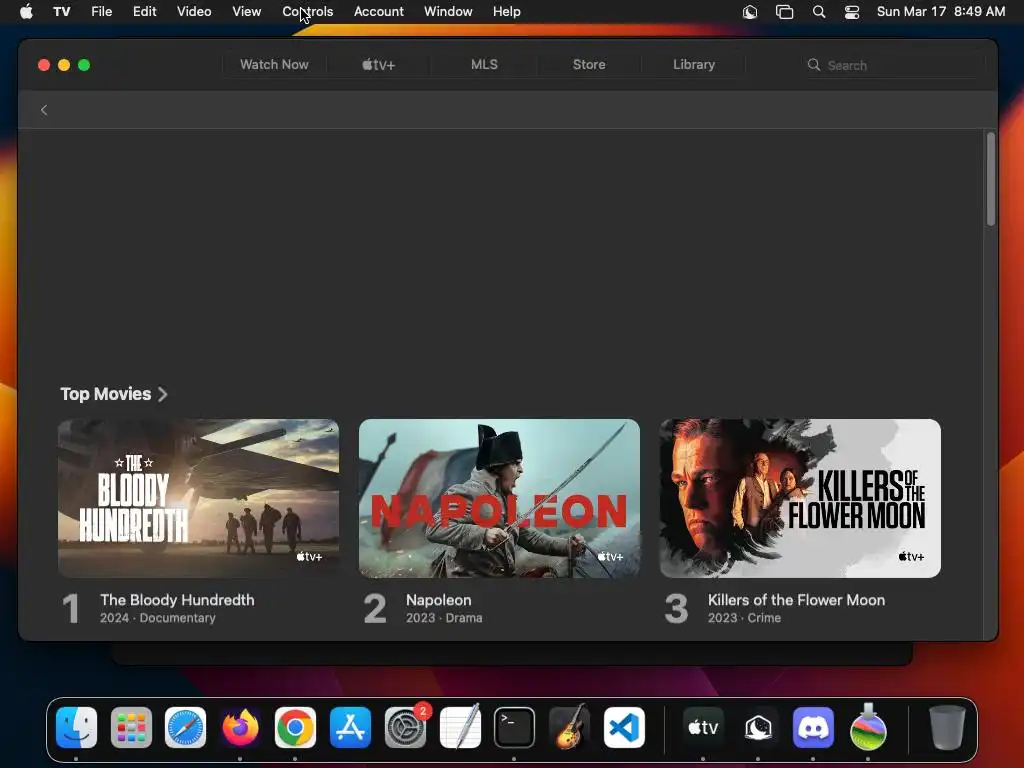Launch Safari from the Dock

coord(185,727)
